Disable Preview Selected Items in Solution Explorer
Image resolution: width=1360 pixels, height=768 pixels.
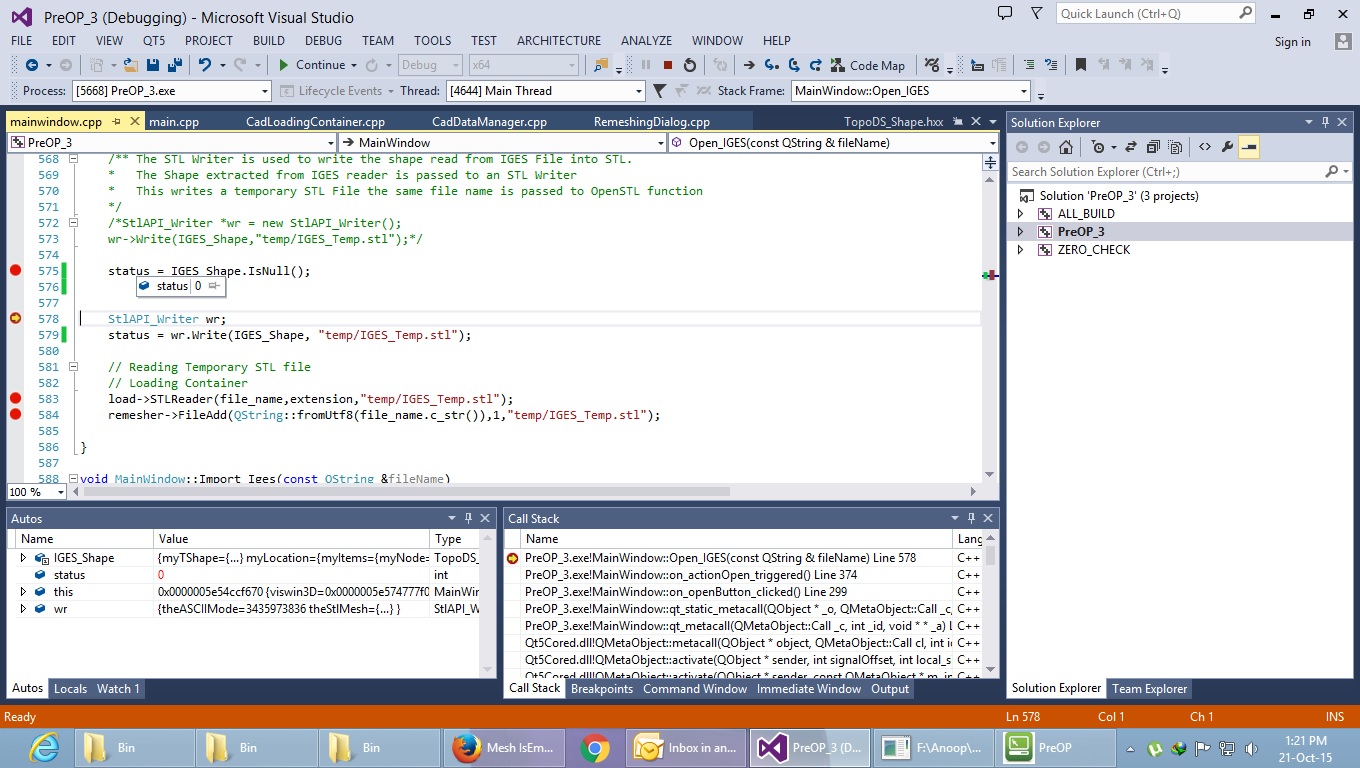tap(1249, 147)
